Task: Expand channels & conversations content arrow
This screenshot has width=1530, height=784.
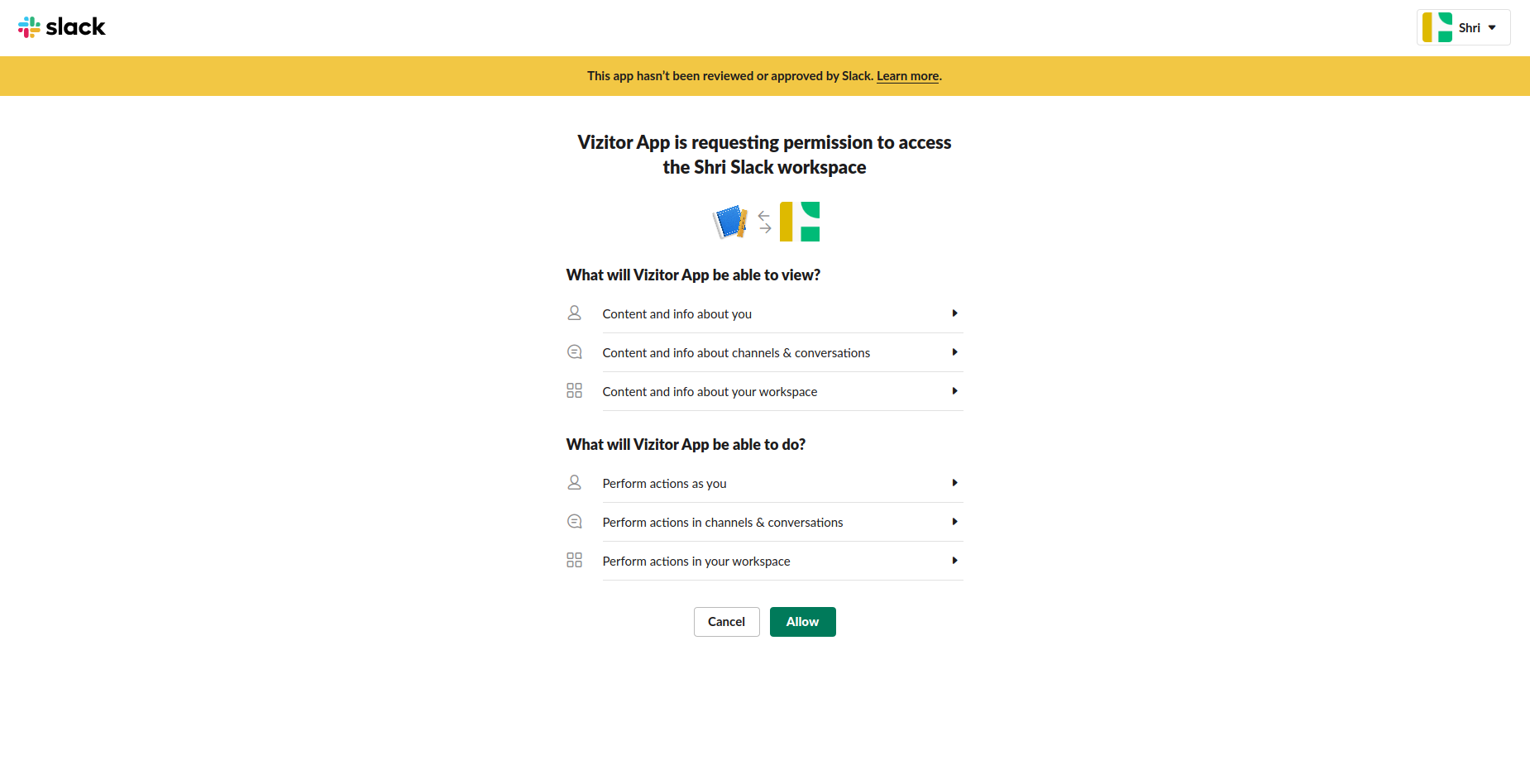Action: point(954,352)
